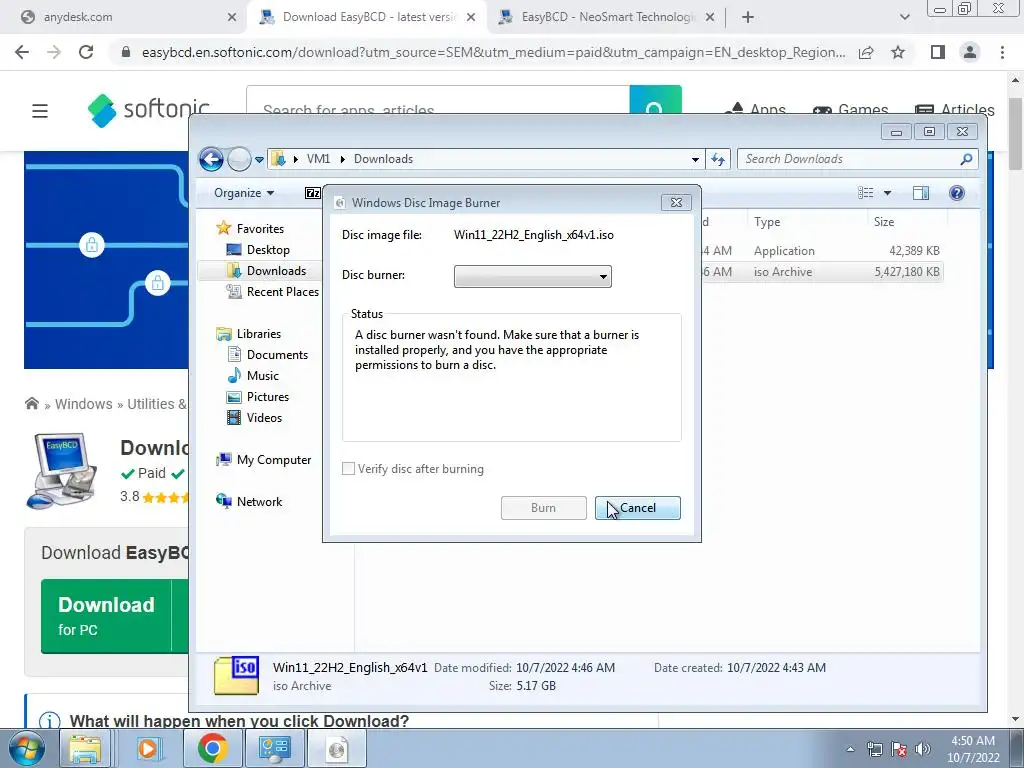Image resolution: width=1024 pixels, height=768 pixels.
Task: Open Chrome profile icon
Action: 970,52
